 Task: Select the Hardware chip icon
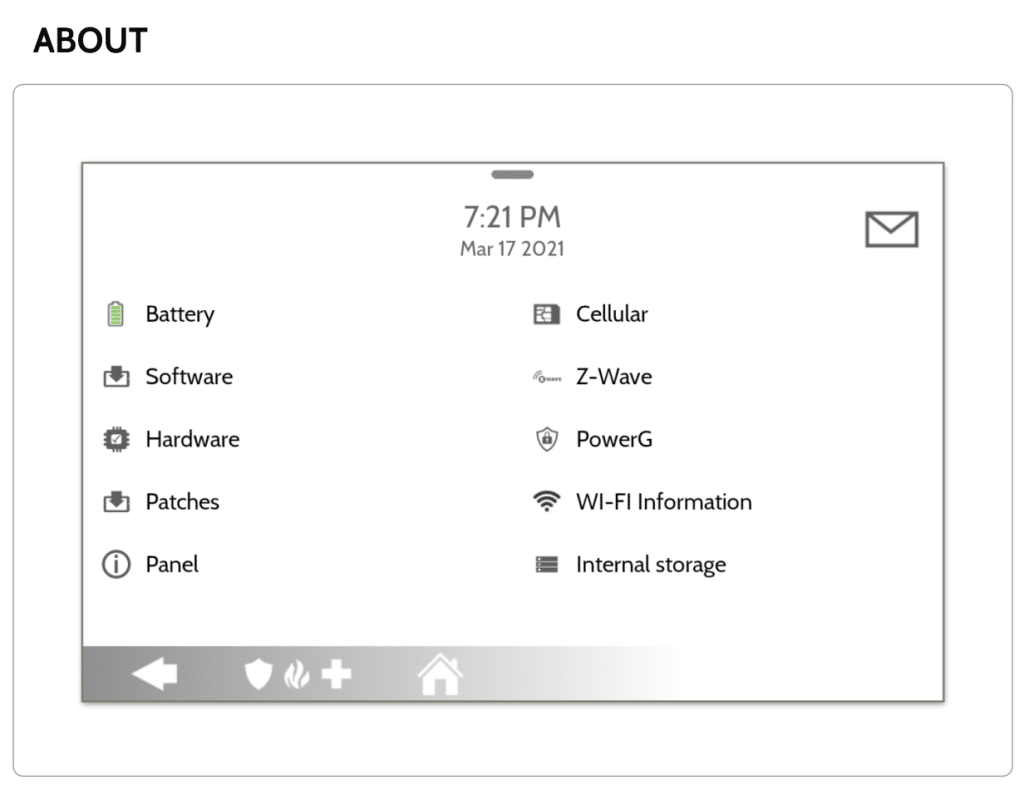[x=116, y=439]
